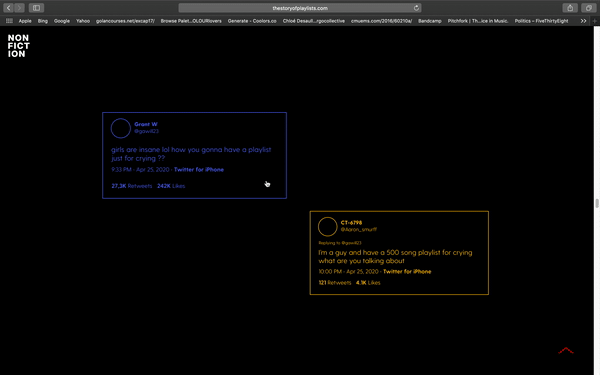600x375 pixels.
Task: Open the golancourses.net bookmark
Action: point(125,21)
